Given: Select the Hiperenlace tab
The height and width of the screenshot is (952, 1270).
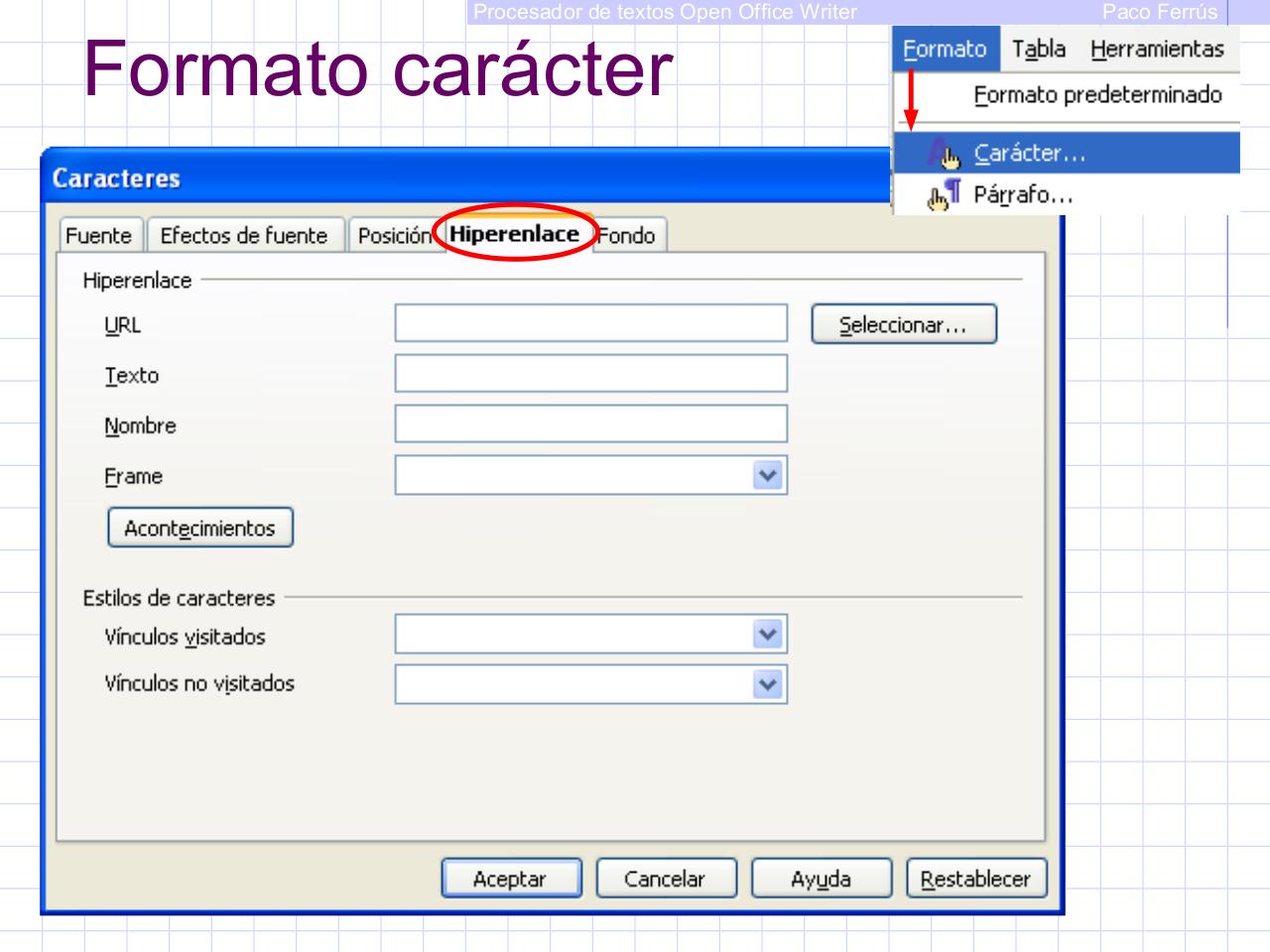Looking at the screenshot, I should (517, 236).
